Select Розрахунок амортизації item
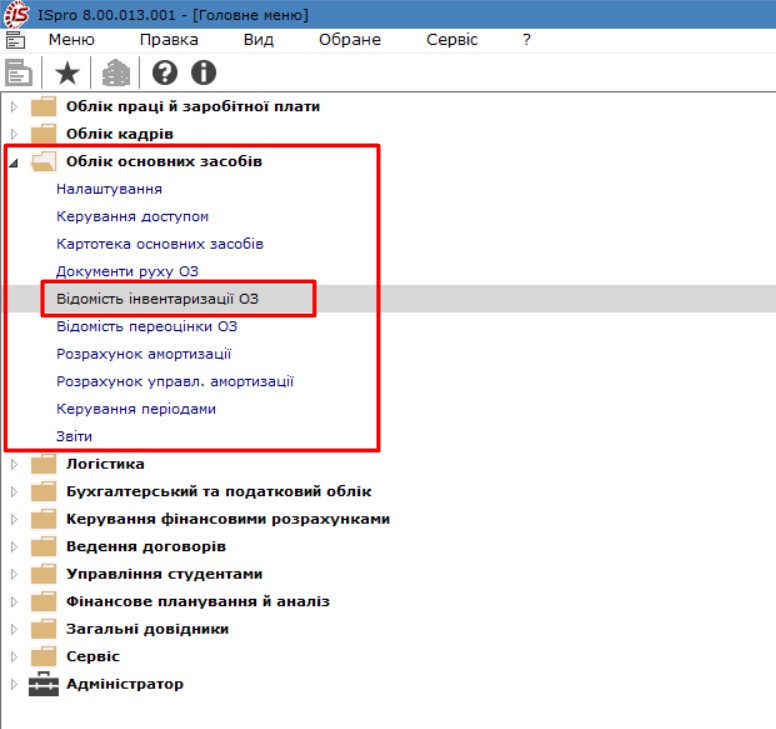Screen dimensions: 776x729 tap(144, 354)
